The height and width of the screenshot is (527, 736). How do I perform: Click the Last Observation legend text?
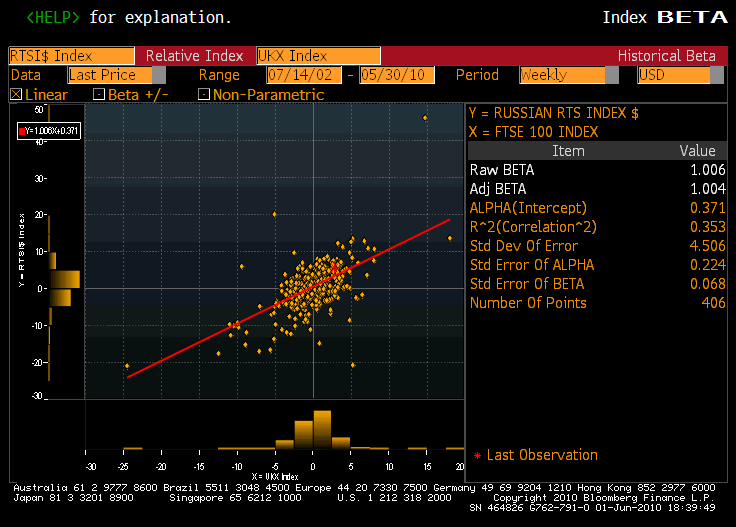(542, 455)
